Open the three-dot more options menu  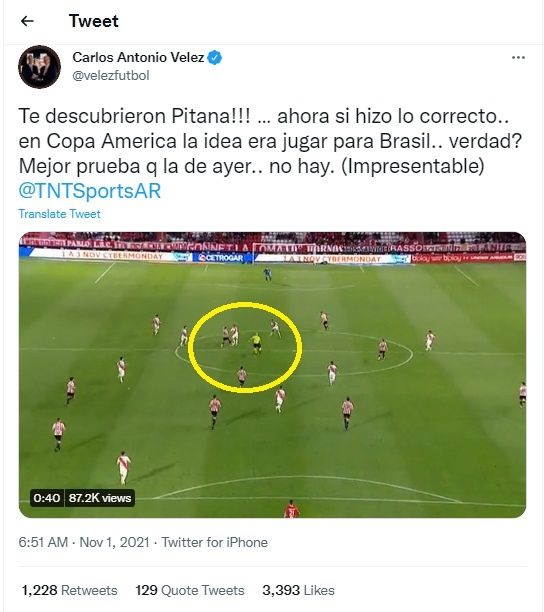tap(518, 58)
